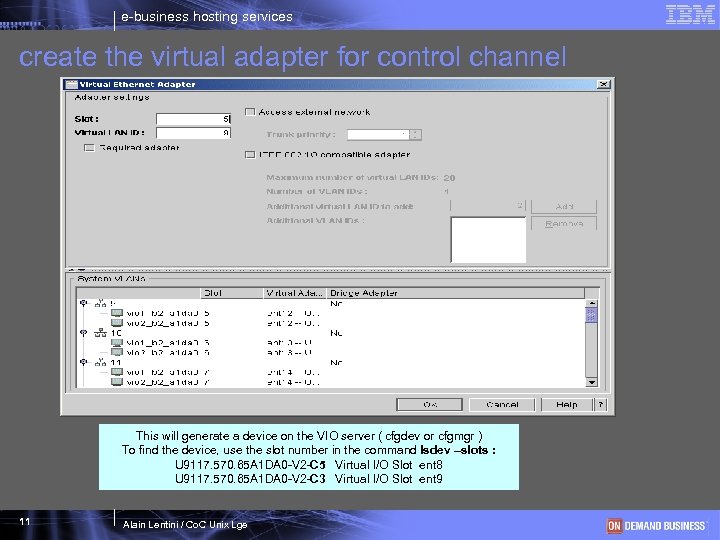This screenshot has width=720, height=540.
Task: Toggle the Access external network checkbox
Action: click(250, 112)
